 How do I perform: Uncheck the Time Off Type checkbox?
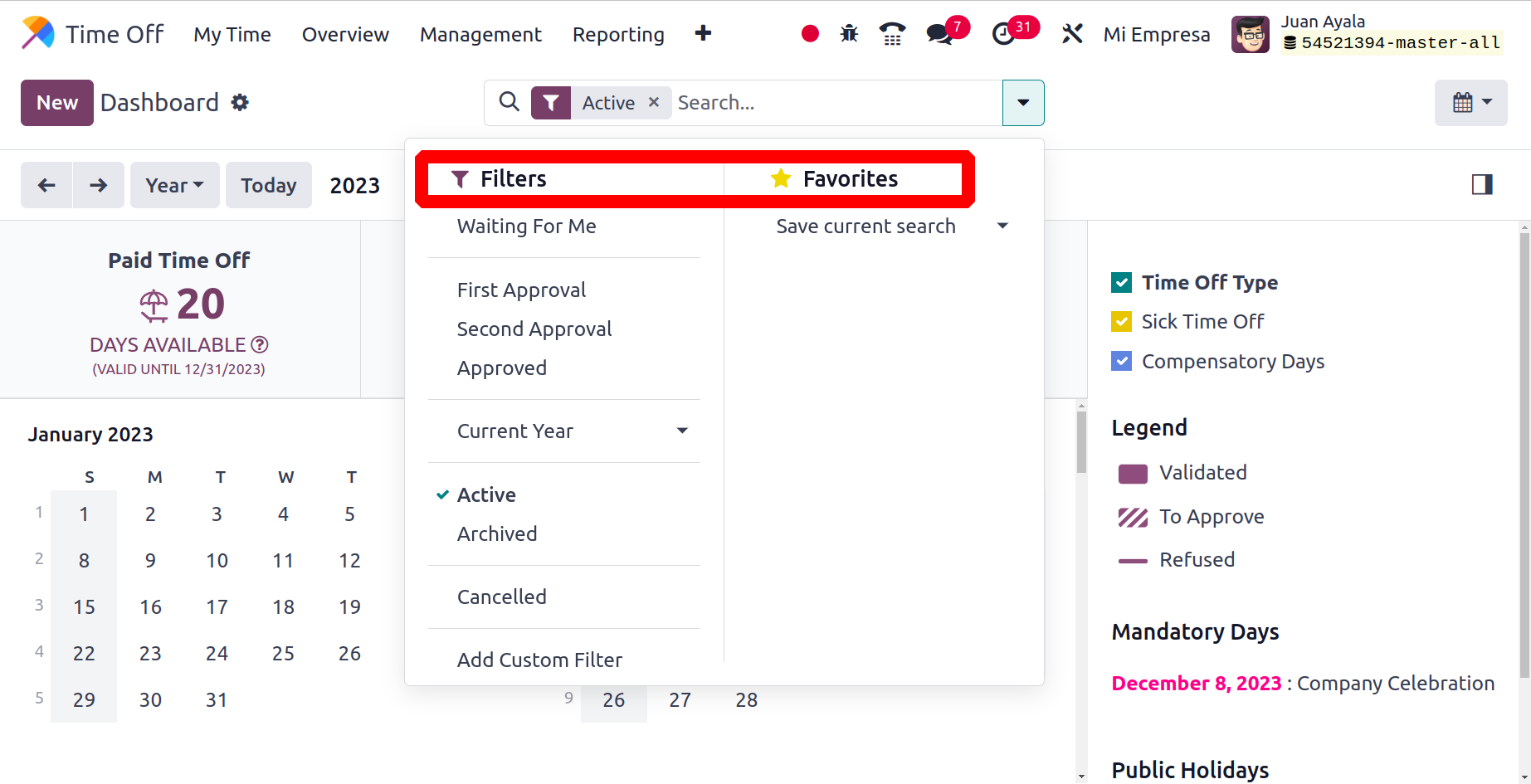1121,283
